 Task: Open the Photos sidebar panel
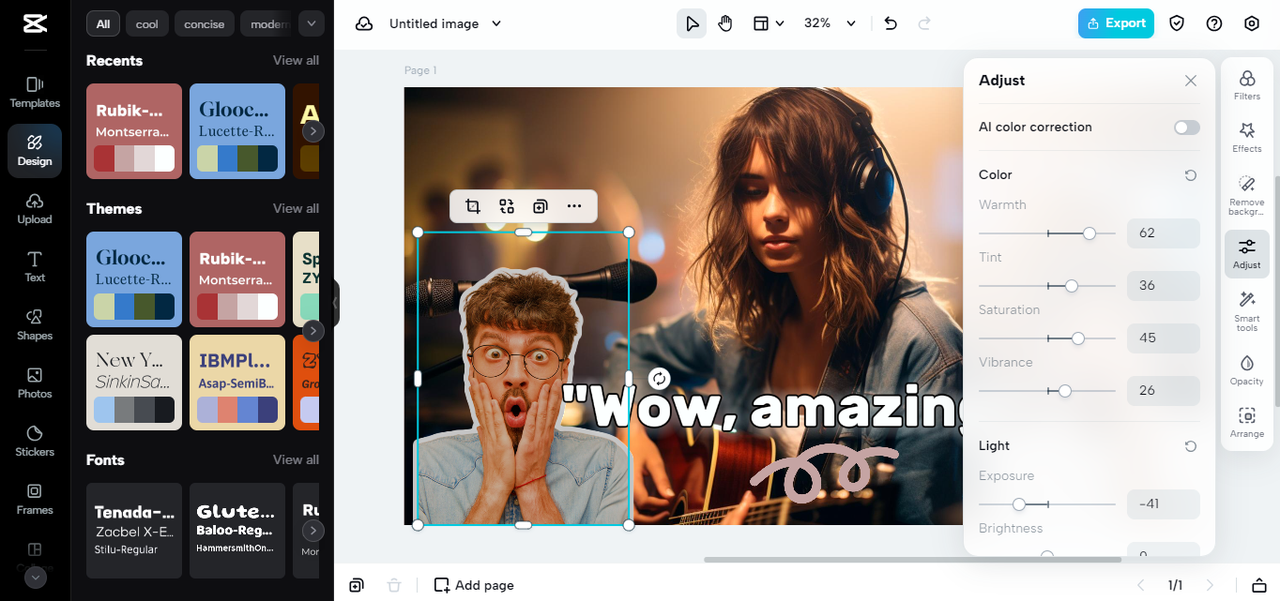pos(35,382)
